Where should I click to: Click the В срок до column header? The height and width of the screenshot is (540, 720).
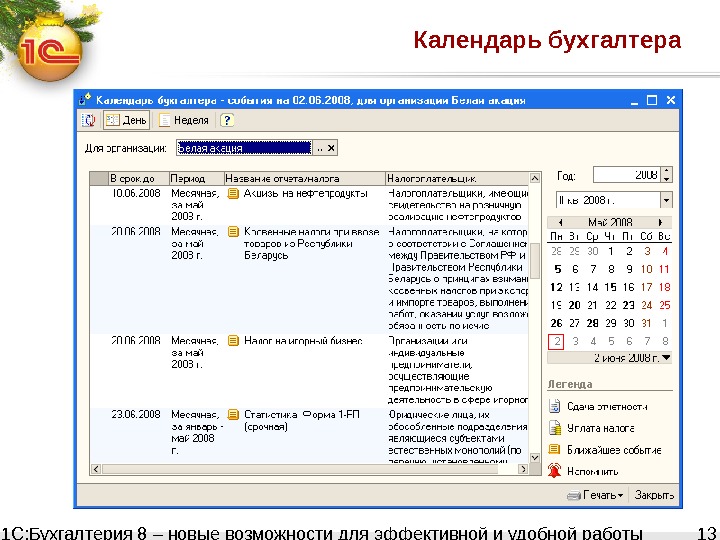[x=139, y=179]
